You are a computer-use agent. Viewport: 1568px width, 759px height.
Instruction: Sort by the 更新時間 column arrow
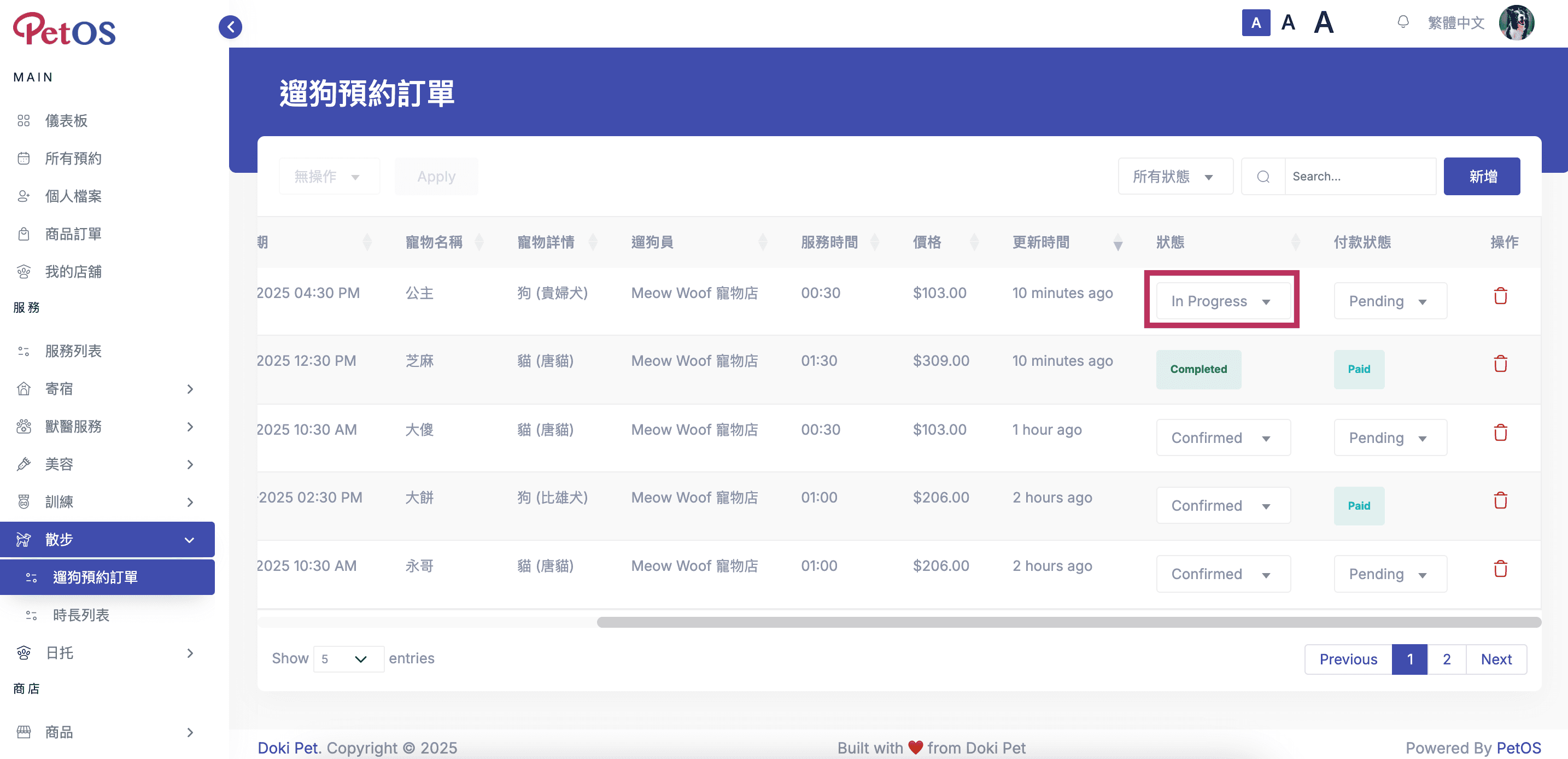point(1118,243)
